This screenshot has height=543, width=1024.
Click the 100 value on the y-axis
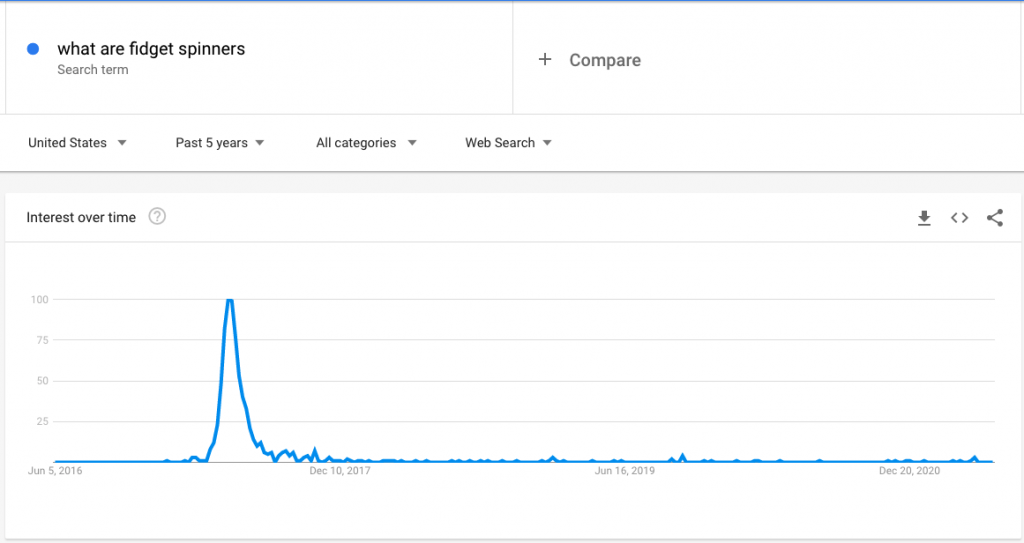point(40,299)
